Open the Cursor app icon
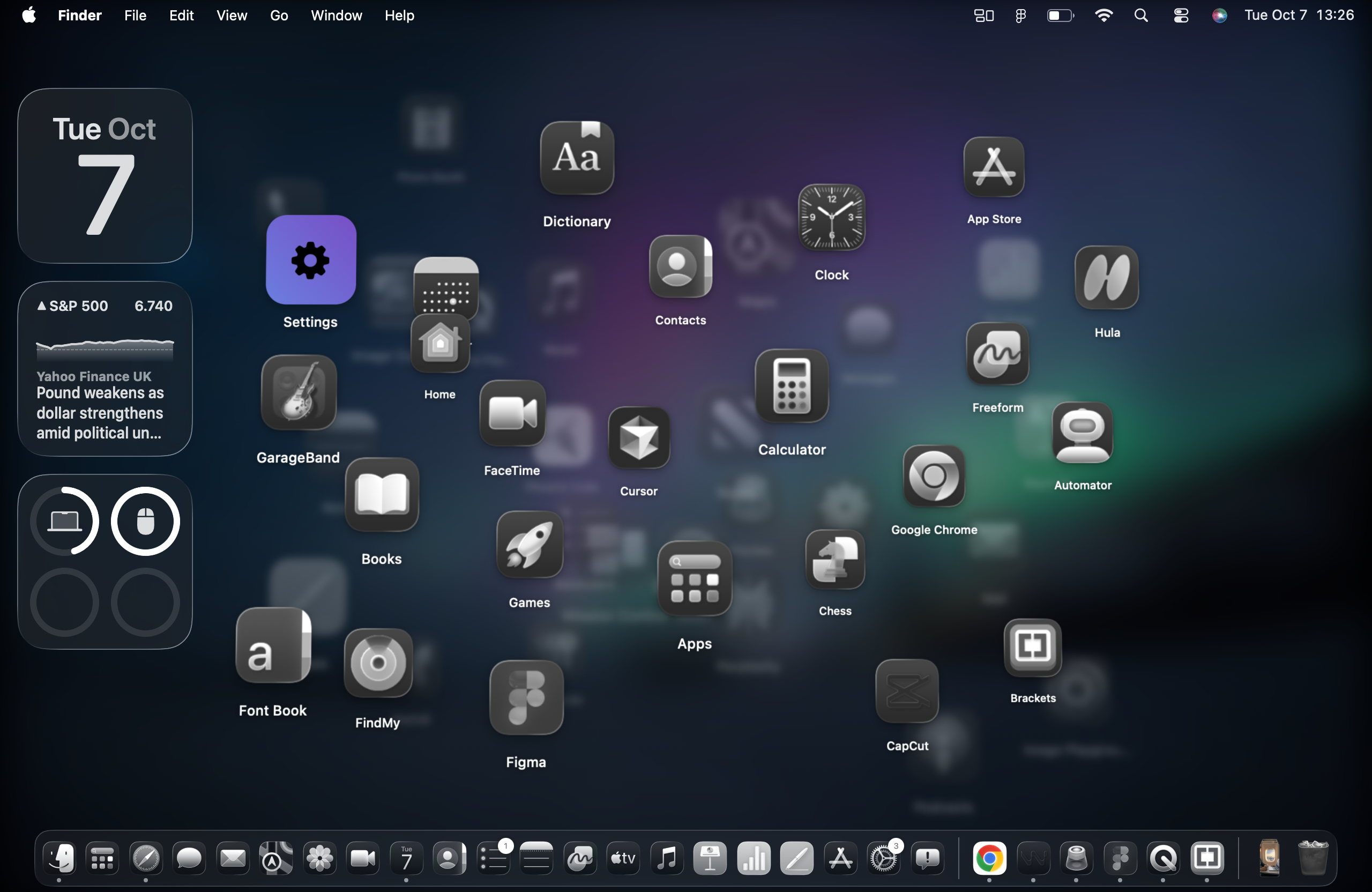This screenshot has height=892, width=1372. (x=638, y=437)
